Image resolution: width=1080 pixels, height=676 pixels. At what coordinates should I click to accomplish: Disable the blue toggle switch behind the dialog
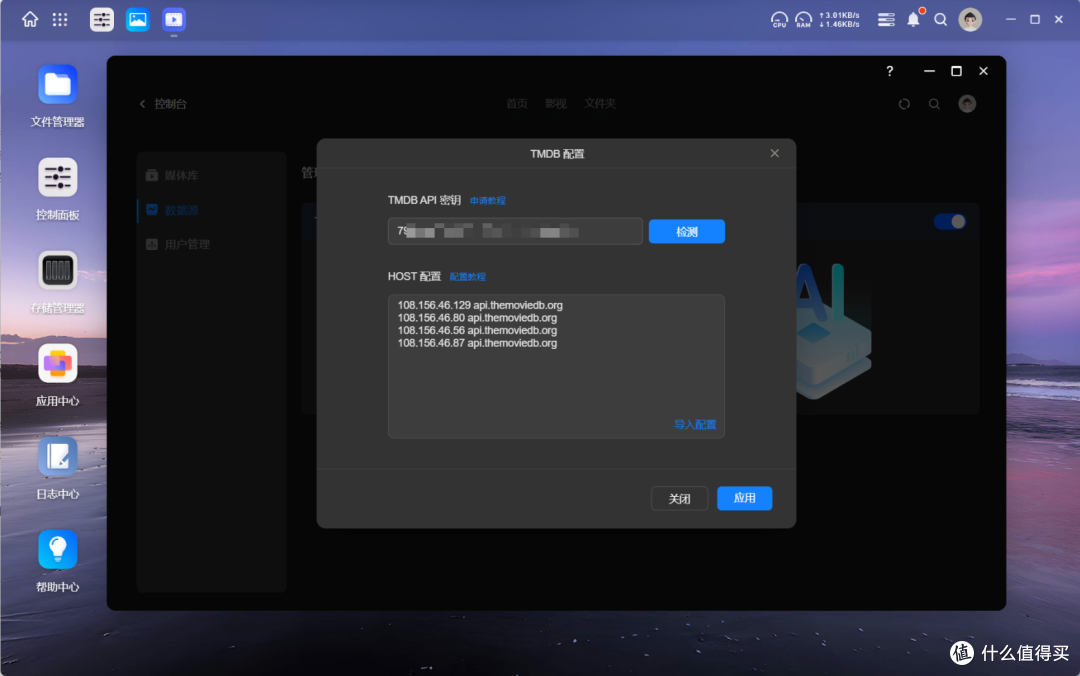[949, 221]
